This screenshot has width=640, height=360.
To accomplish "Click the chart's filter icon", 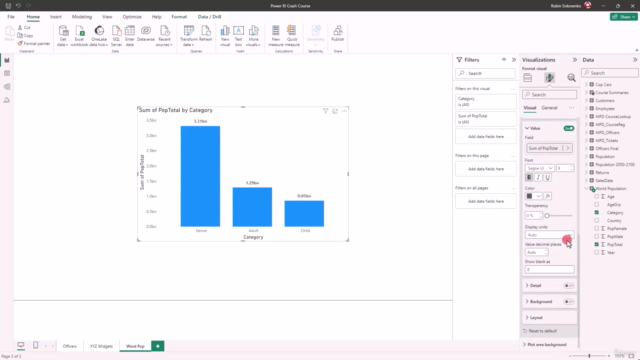I will coord(325,111).
